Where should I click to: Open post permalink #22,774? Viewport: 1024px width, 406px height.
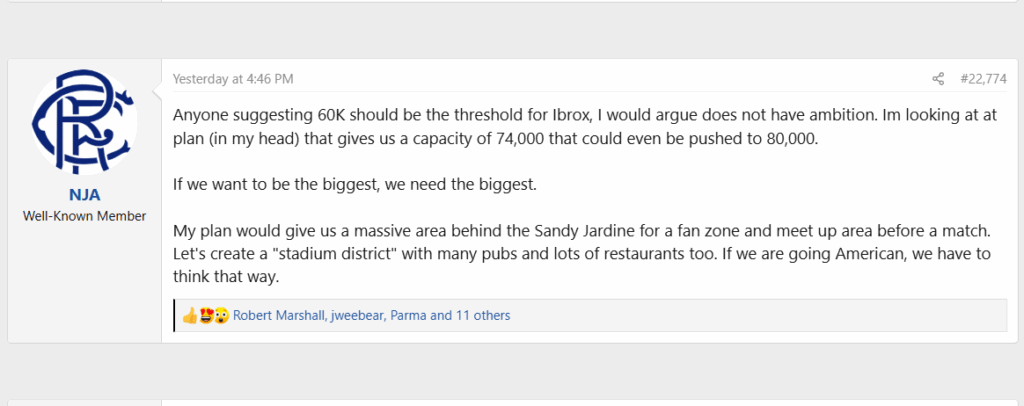983,79
